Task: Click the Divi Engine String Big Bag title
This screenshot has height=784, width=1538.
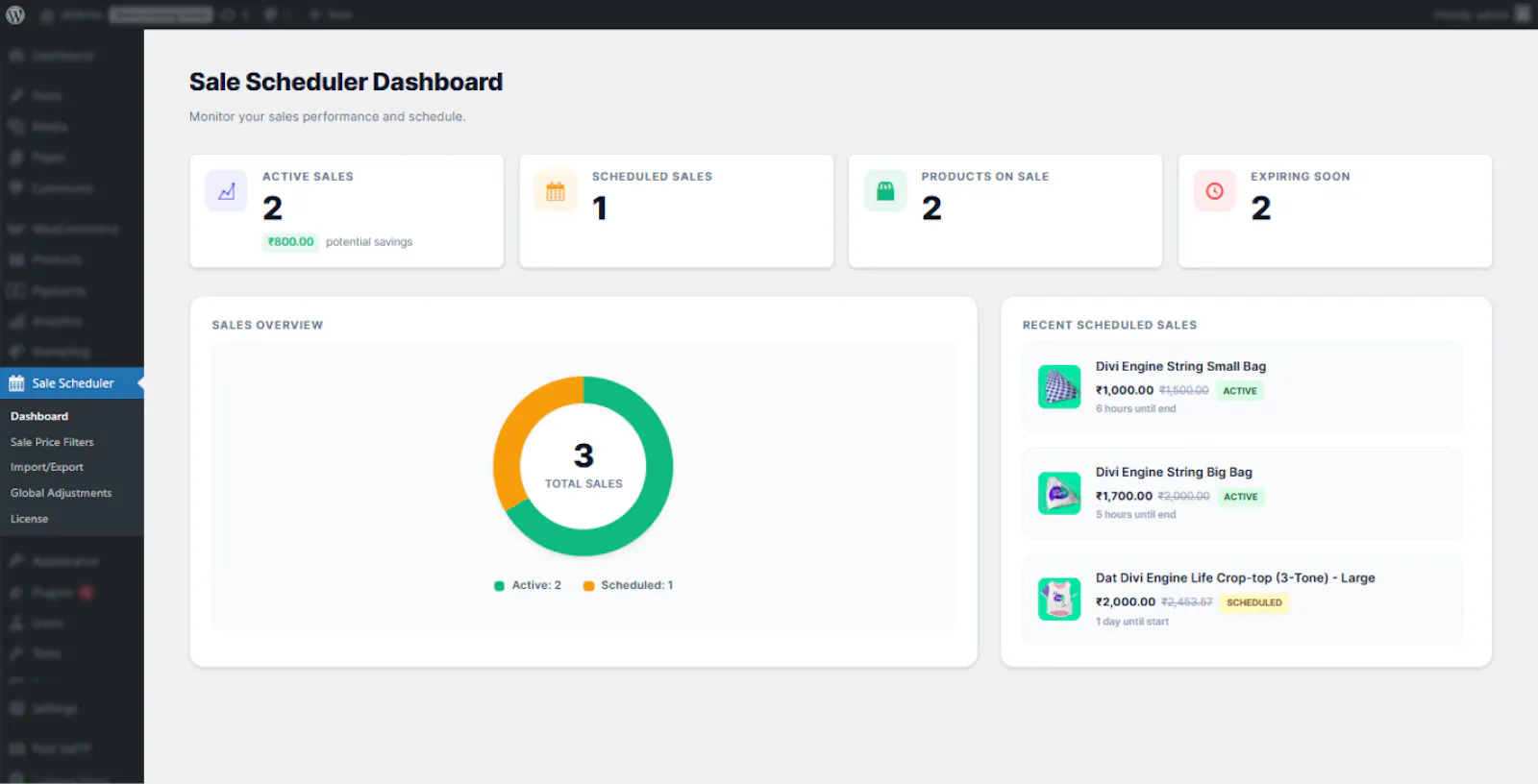Action: click(x=1174, y=472)
